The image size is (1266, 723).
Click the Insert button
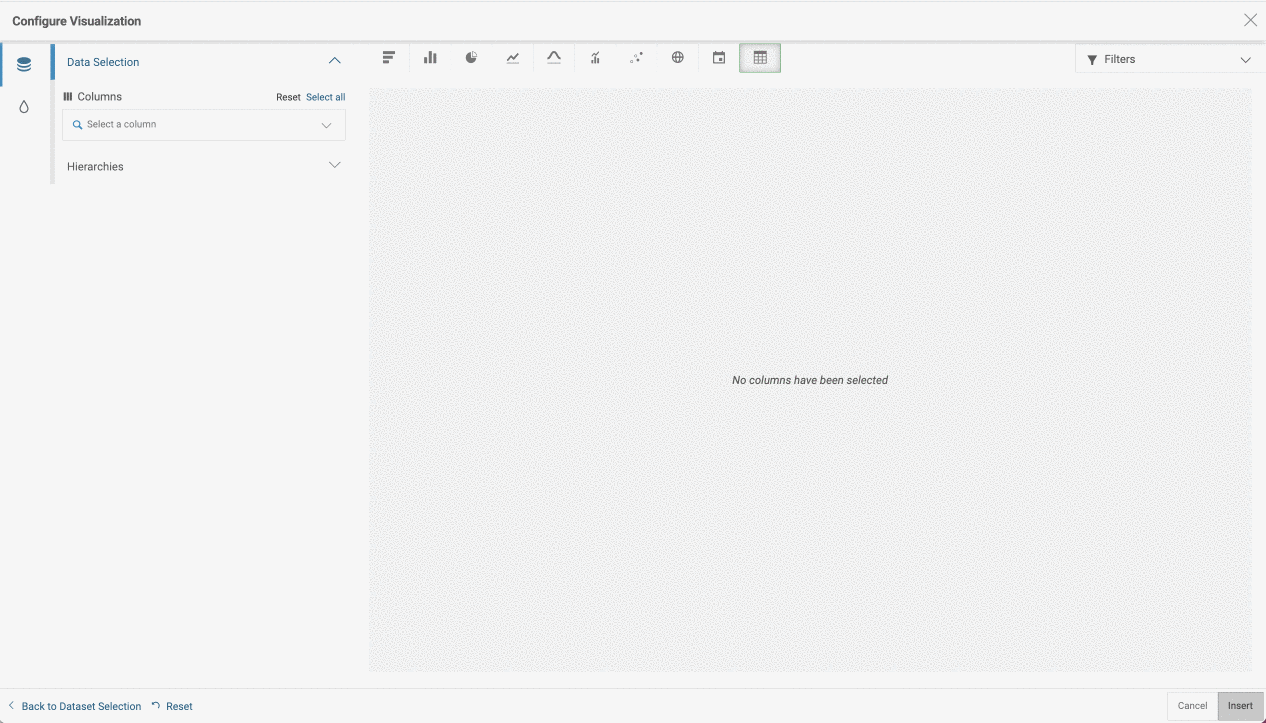[x=1241, y=706]
